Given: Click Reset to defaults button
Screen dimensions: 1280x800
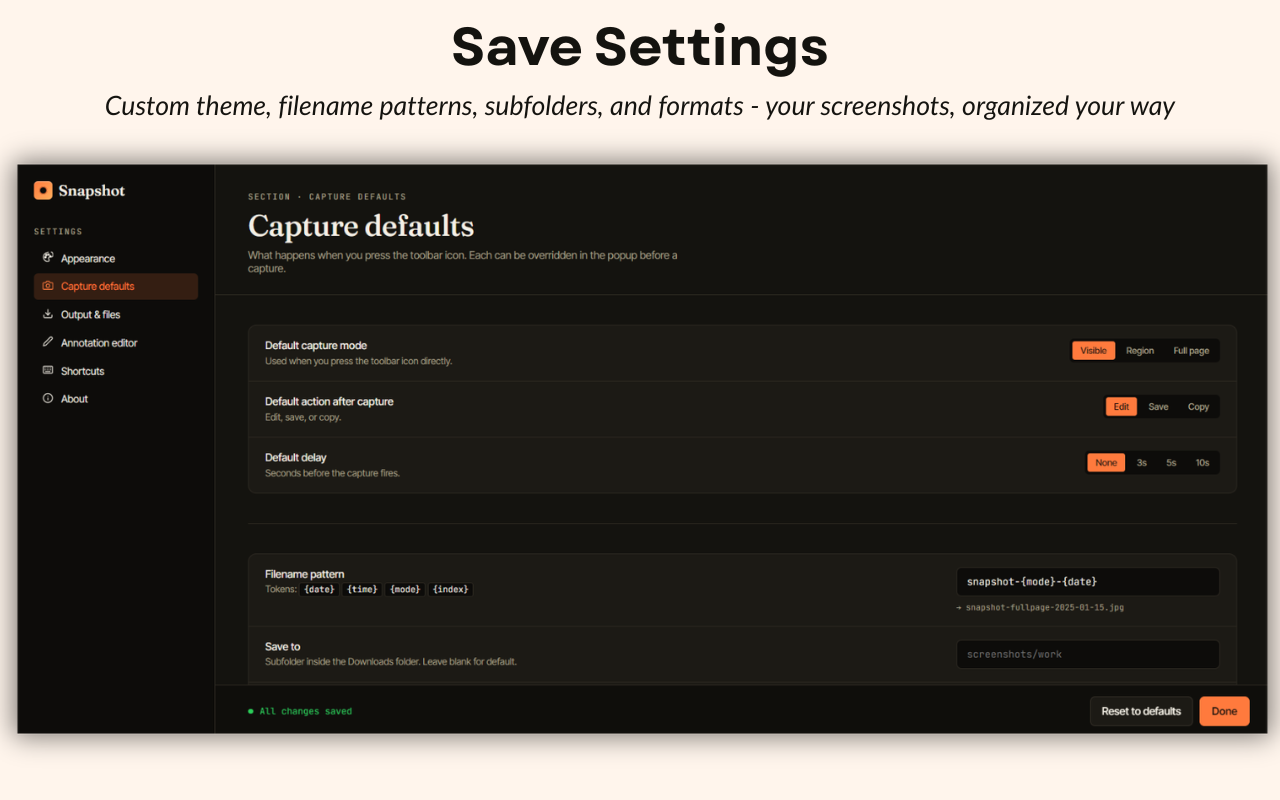Looking at the screenshot, I should (x=1141, y=711).
